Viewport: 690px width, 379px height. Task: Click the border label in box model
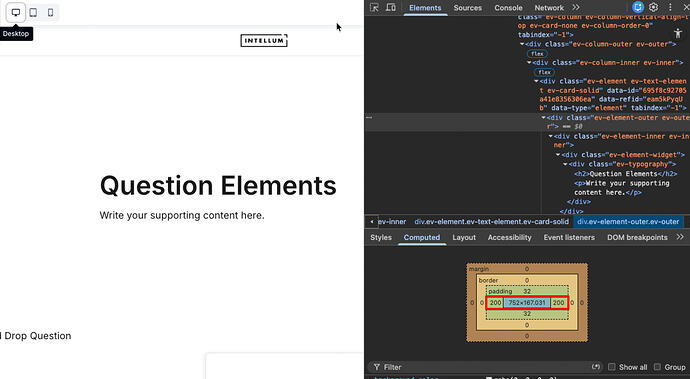click(x=488, y=280)
